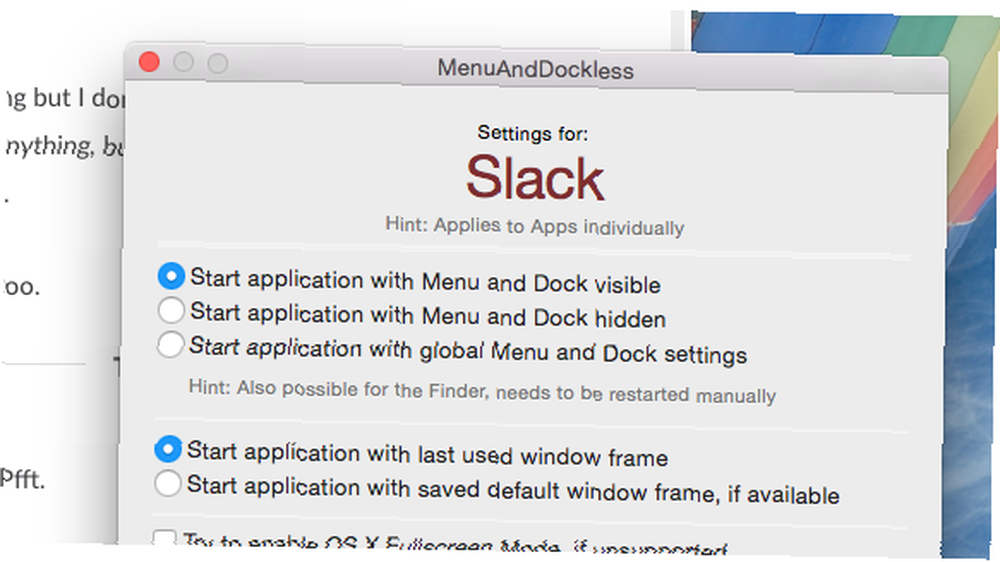Click the Finder restart hint text
Image resolution: width=1000 pixels, height=562 pixels.
482,391
